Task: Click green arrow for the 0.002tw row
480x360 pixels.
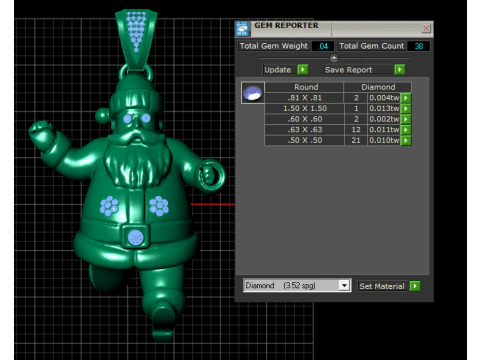Action: tap(406, 119)
